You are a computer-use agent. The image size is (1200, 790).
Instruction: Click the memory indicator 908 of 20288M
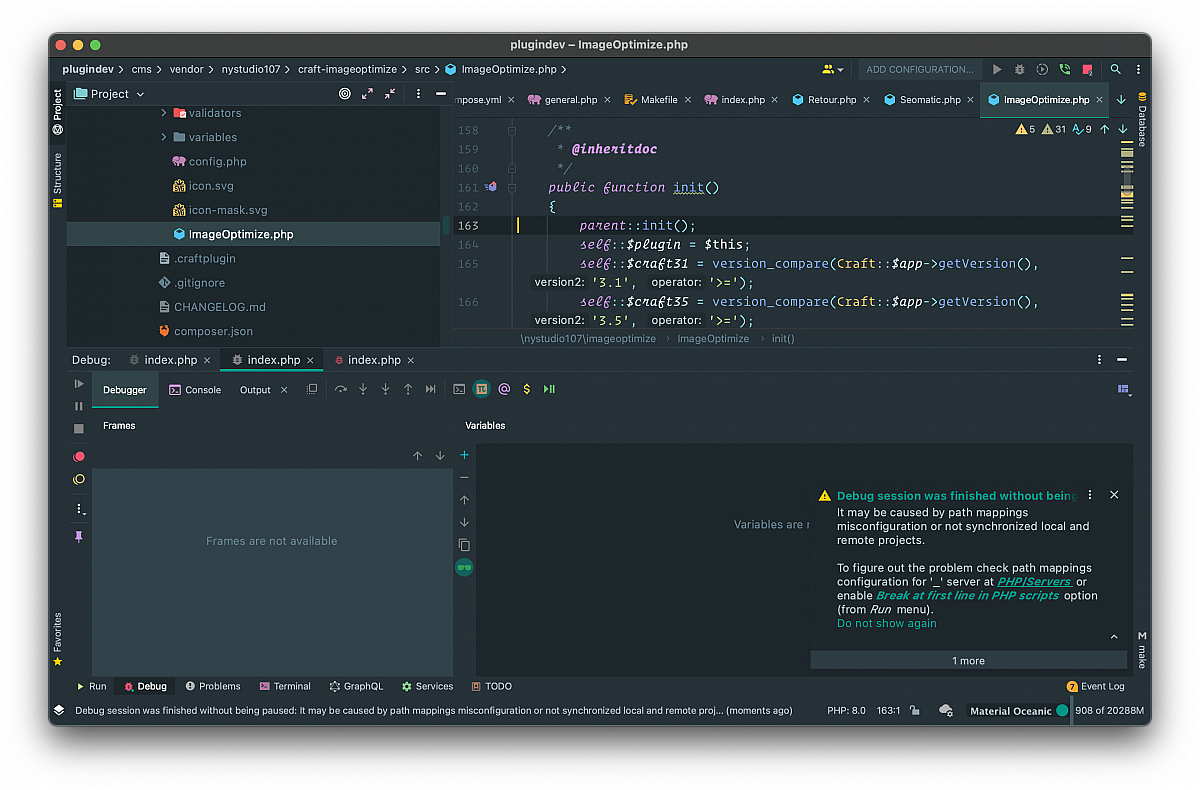(x=1110, y=711)
